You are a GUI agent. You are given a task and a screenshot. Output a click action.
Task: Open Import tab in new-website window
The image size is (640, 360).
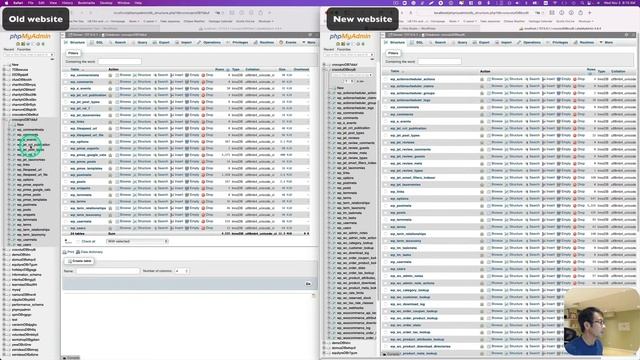pyautogui.click(x=504, y=42)
